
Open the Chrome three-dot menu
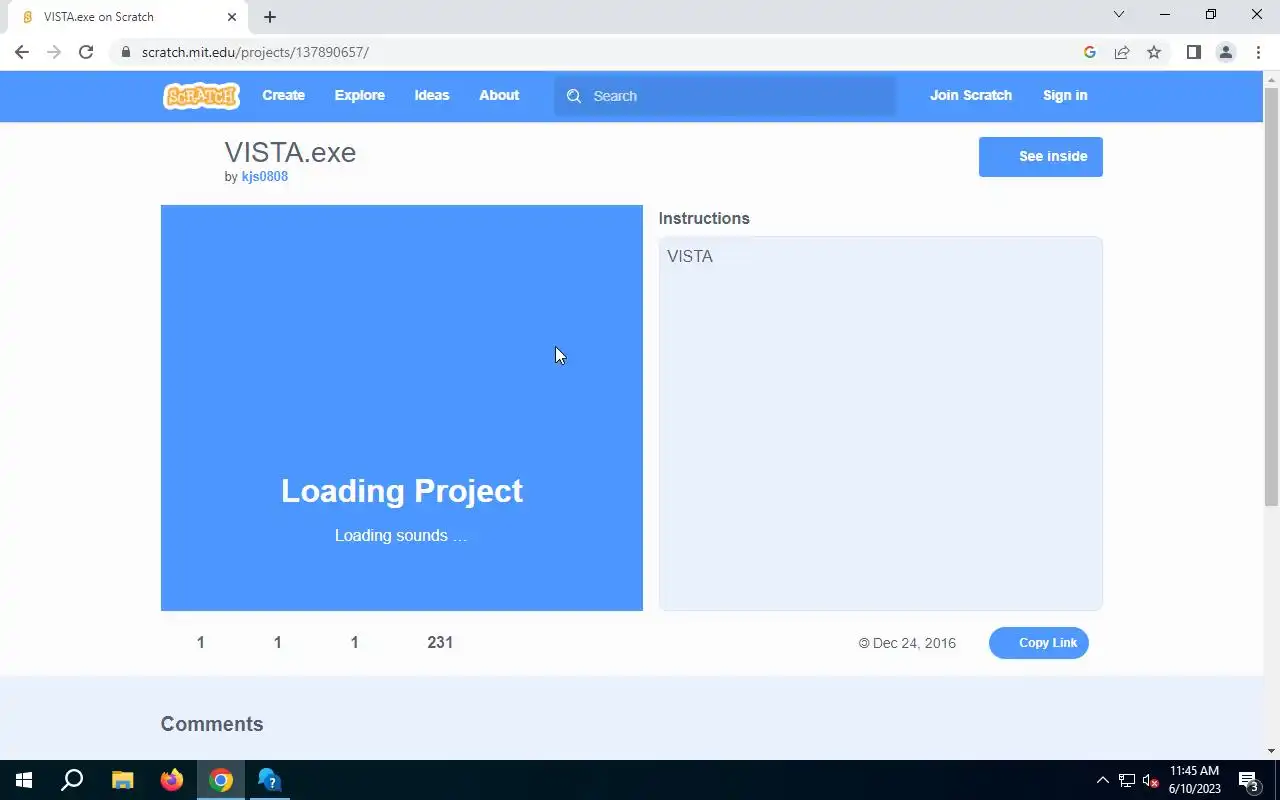click(1258, 52)
